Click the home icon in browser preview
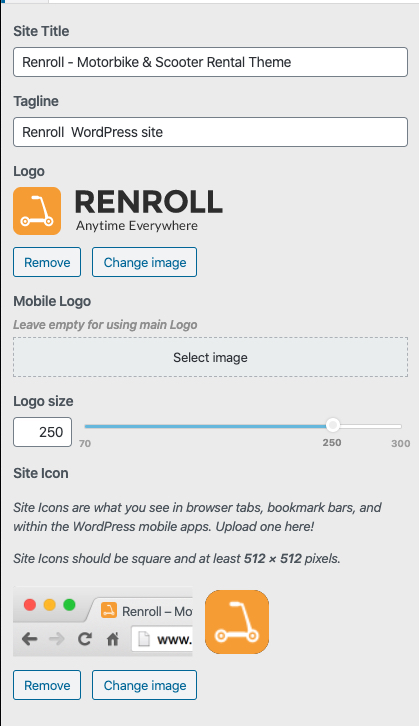 pos(113,639)
